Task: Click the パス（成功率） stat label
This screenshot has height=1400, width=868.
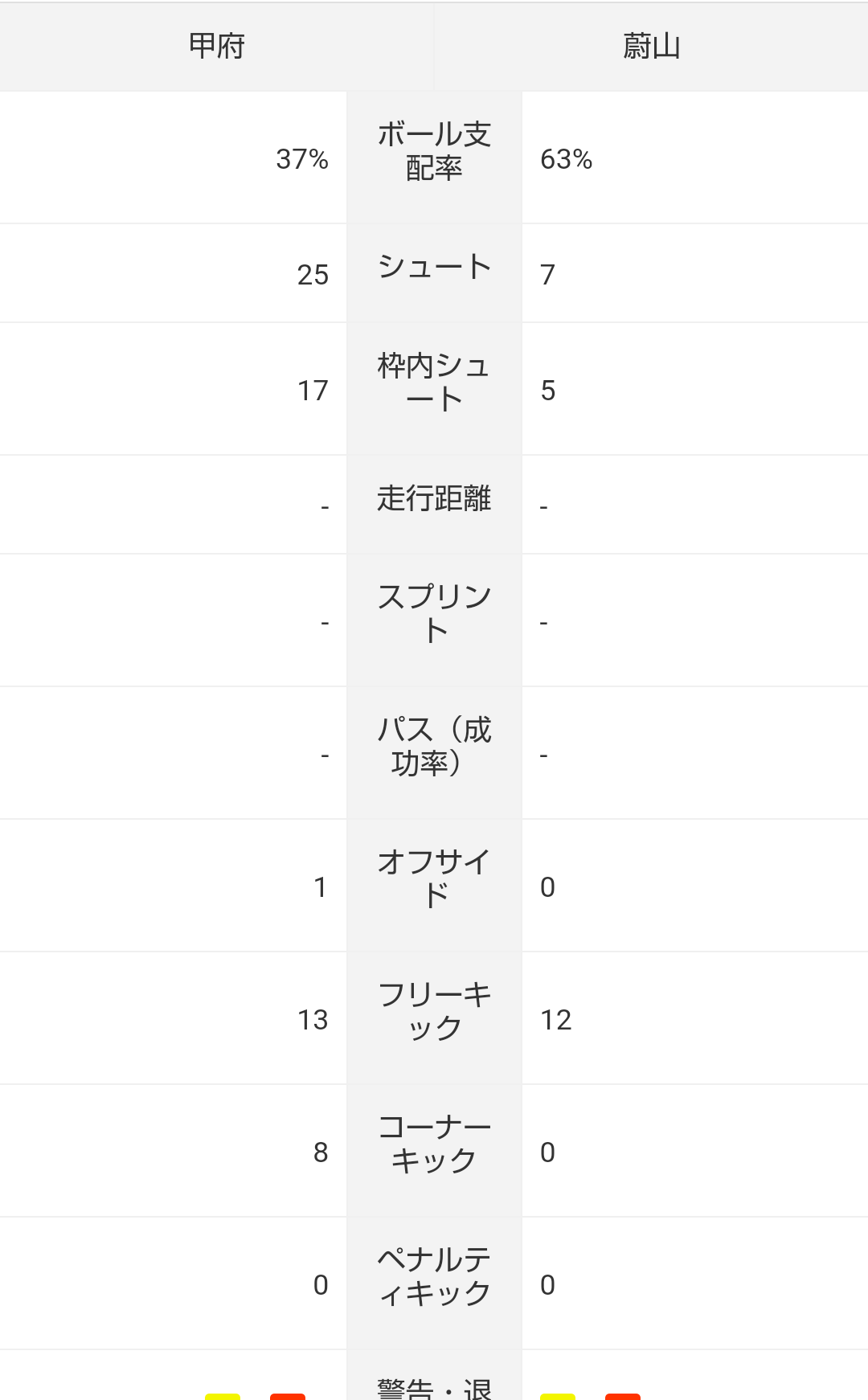Action: (x=434, y=747)
